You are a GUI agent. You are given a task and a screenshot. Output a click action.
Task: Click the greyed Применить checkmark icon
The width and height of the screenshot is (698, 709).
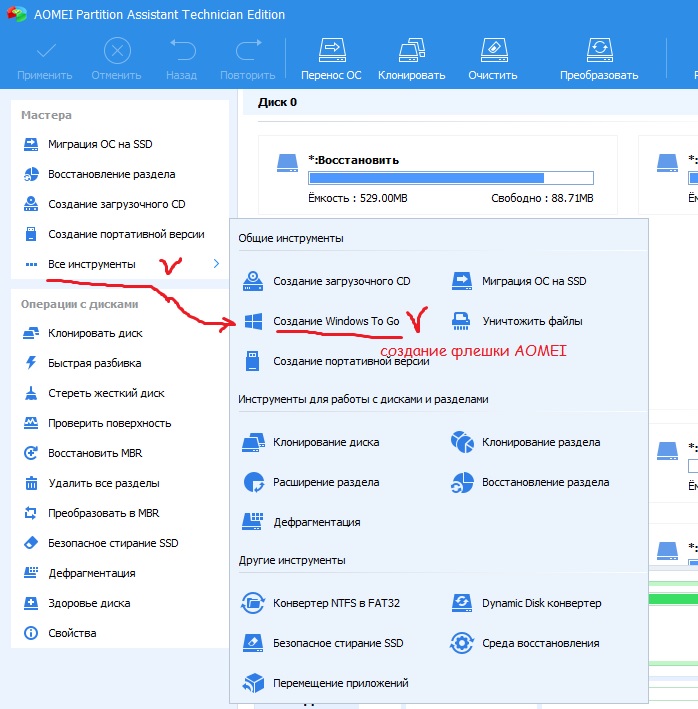pos(46,51)
